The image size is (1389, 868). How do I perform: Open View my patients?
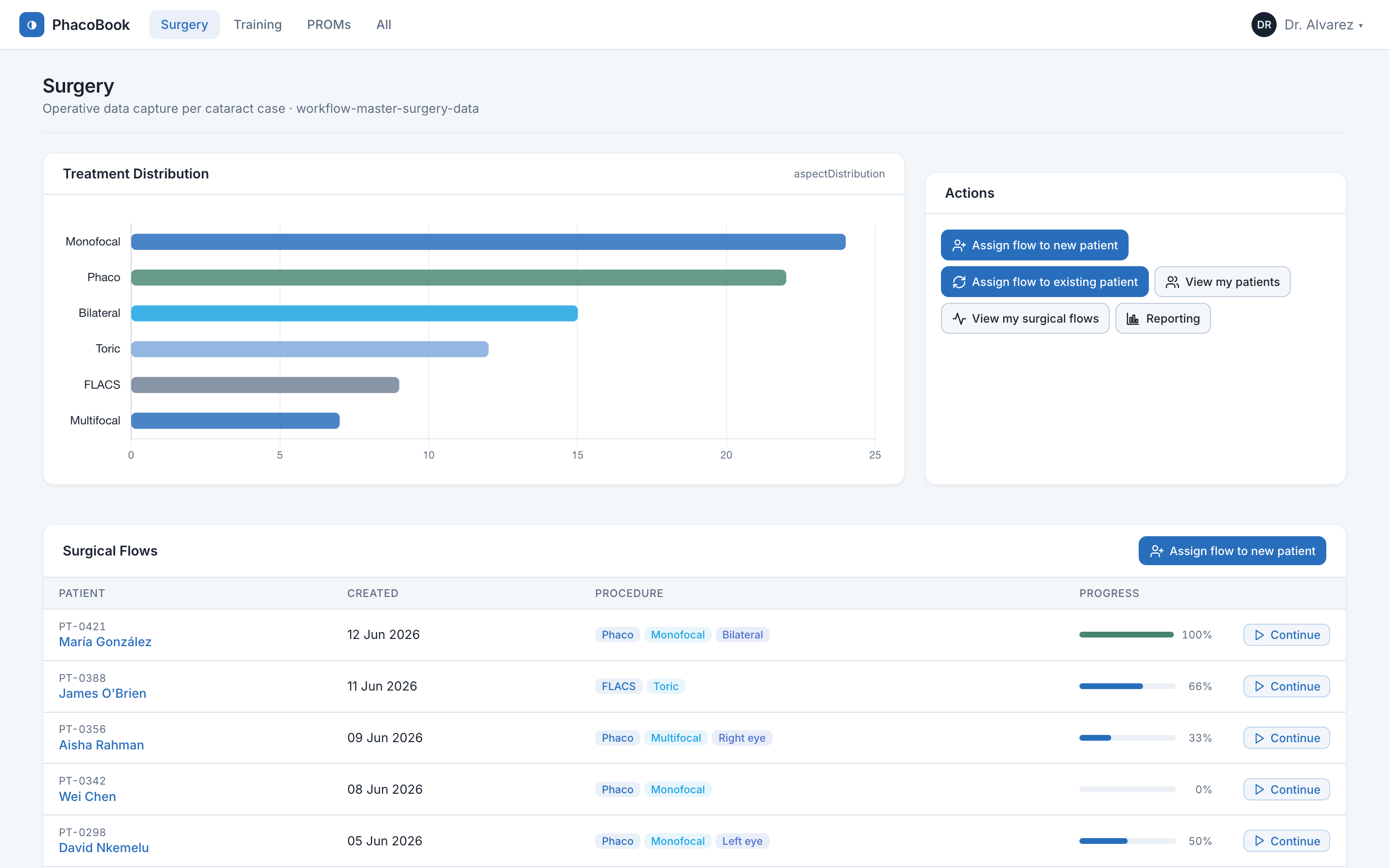[1222, 282]
